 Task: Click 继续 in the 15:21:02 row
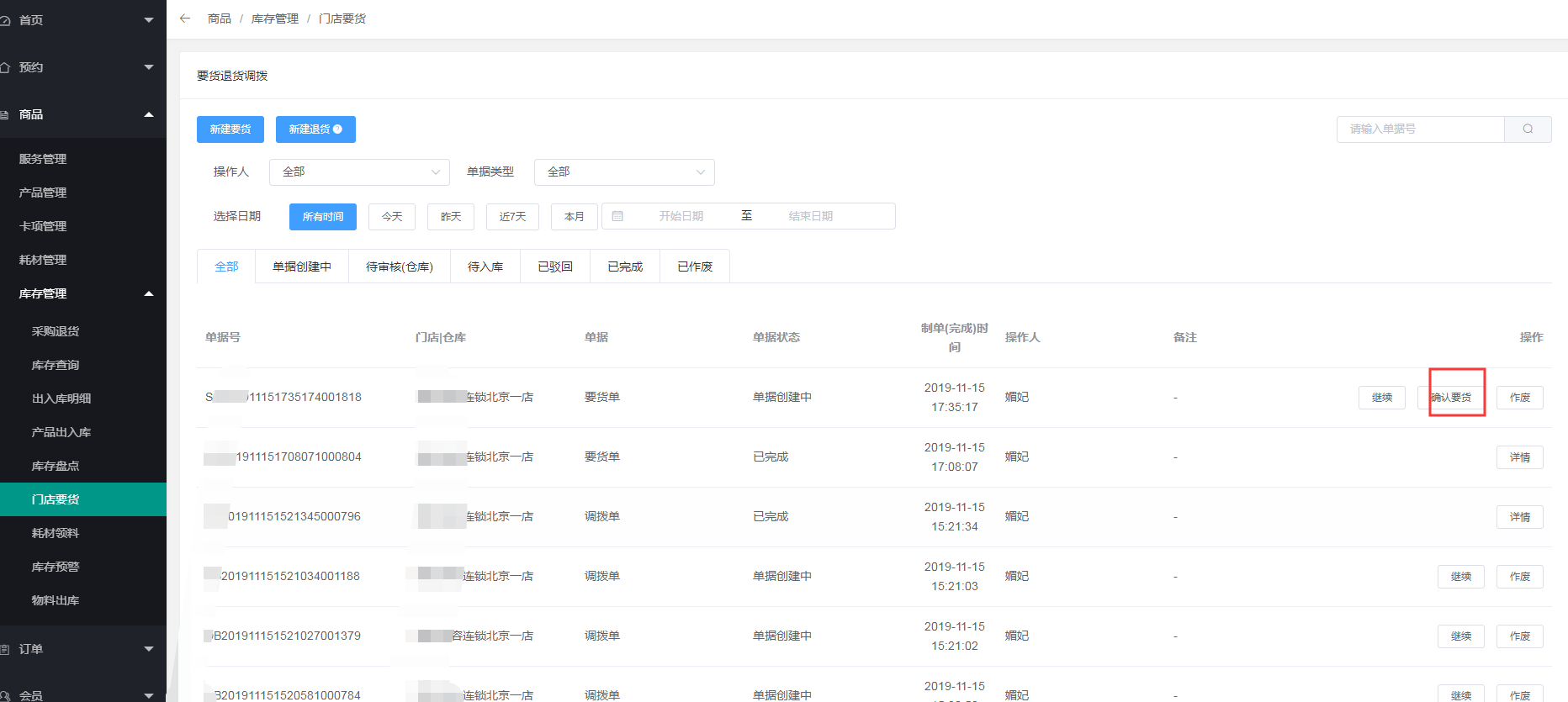pyautogui.click(x=1461, y=636)
